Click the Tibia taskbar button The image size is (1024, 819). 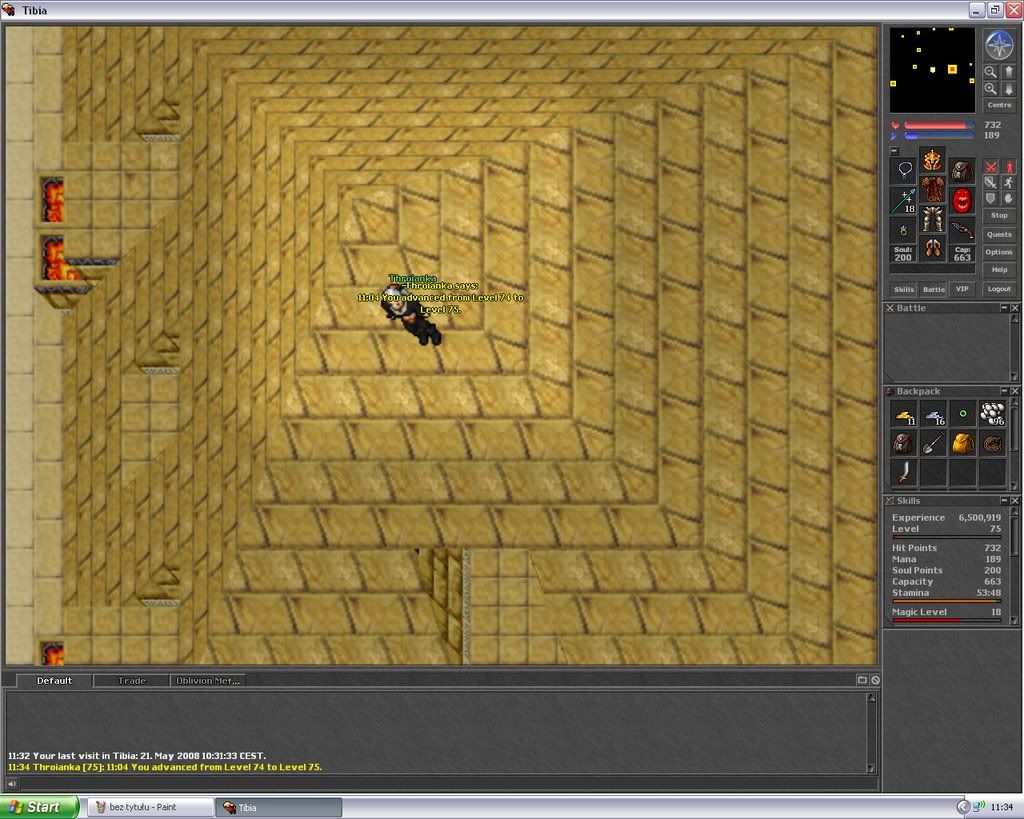[278, 807]
